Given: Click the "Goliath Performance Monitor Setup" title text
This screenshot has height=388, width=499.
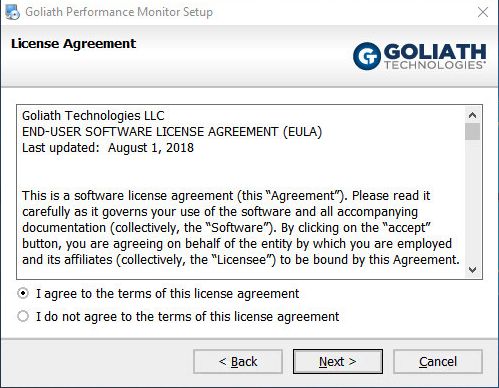Looking at the screenshot, I should (x=119, y=12).
